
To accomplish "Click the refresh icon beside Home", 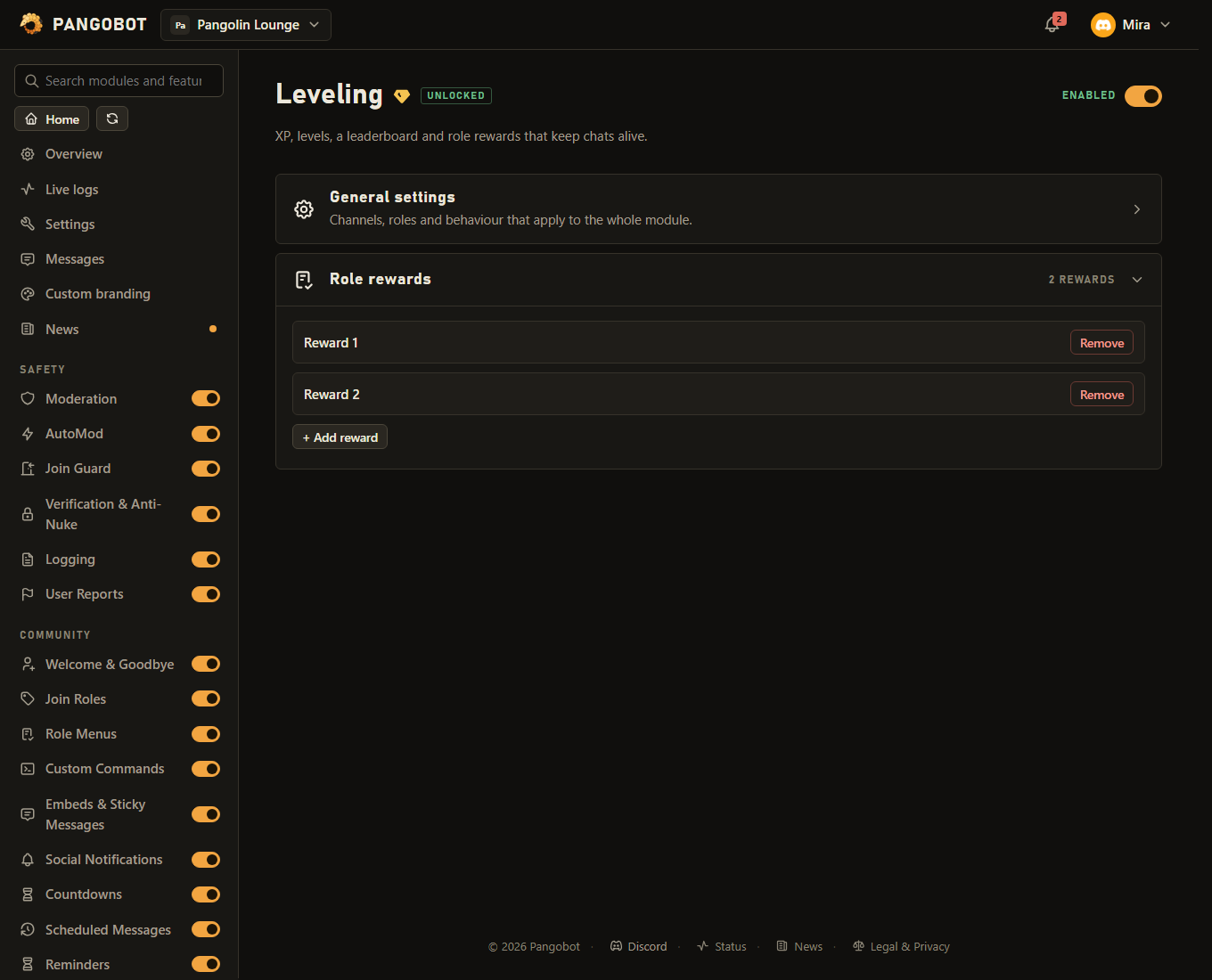I will click(112, 118).
